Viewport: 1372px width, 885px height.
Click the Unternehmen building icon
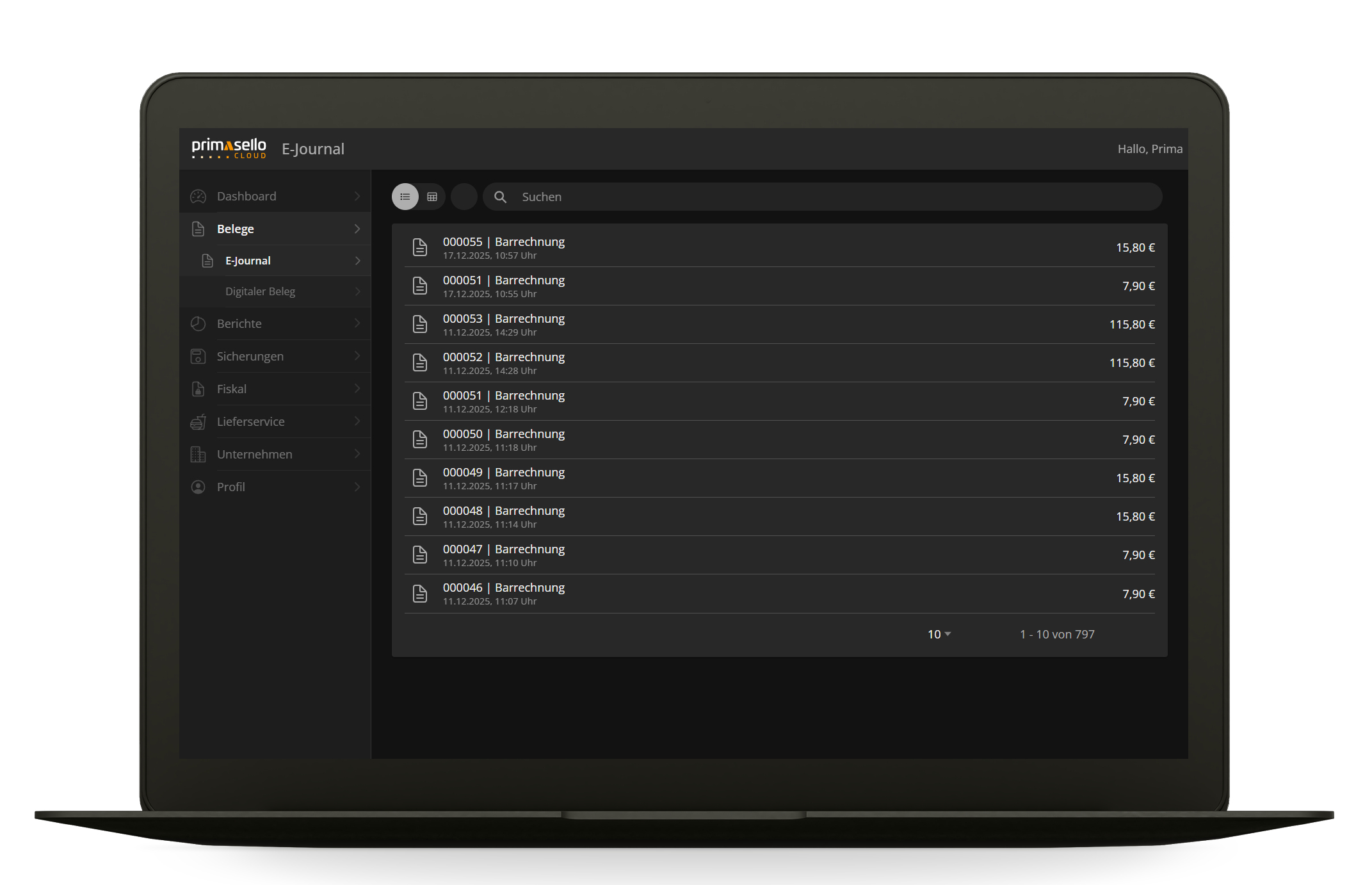point(198,454)
